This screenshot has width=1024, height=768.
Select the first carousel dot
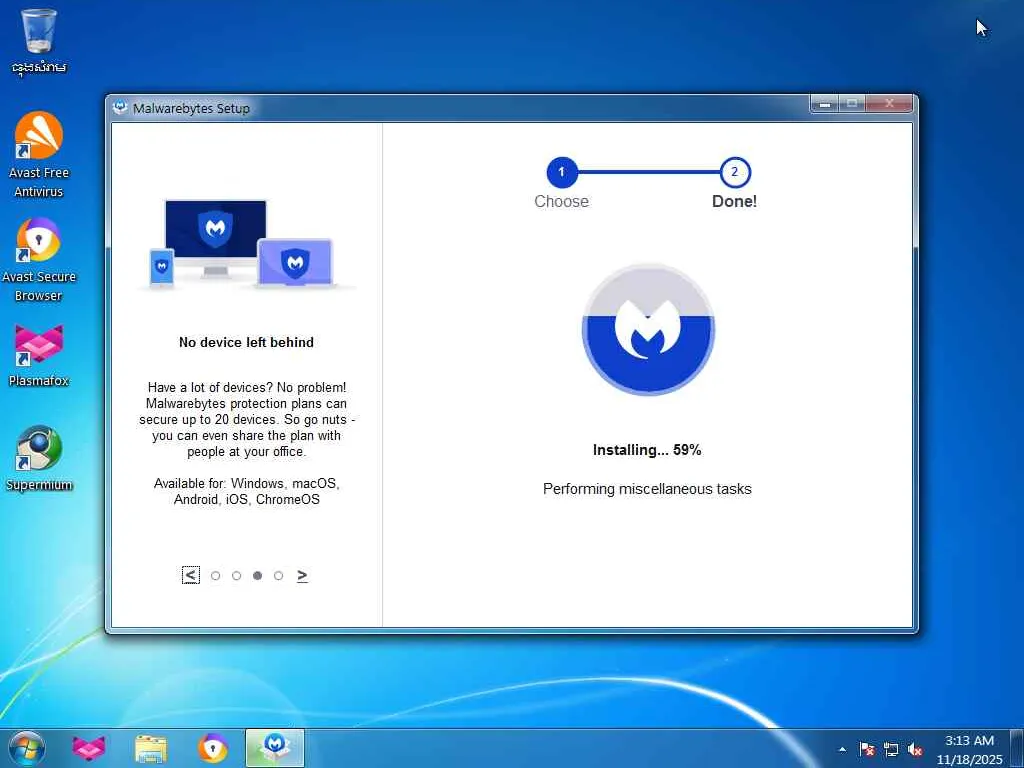point(216,576)
